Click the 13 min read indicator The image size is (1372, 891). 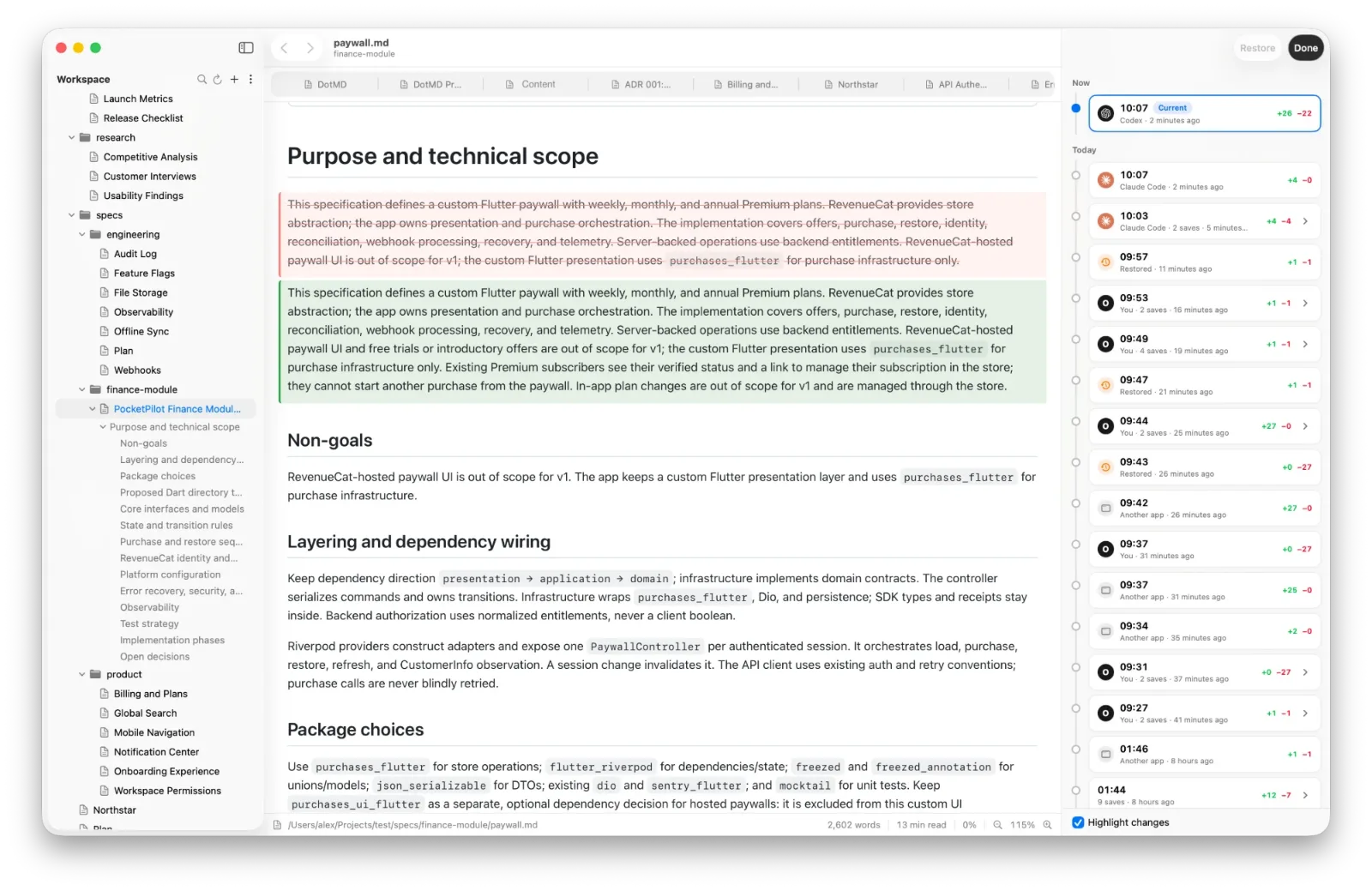tap(921, 825)
